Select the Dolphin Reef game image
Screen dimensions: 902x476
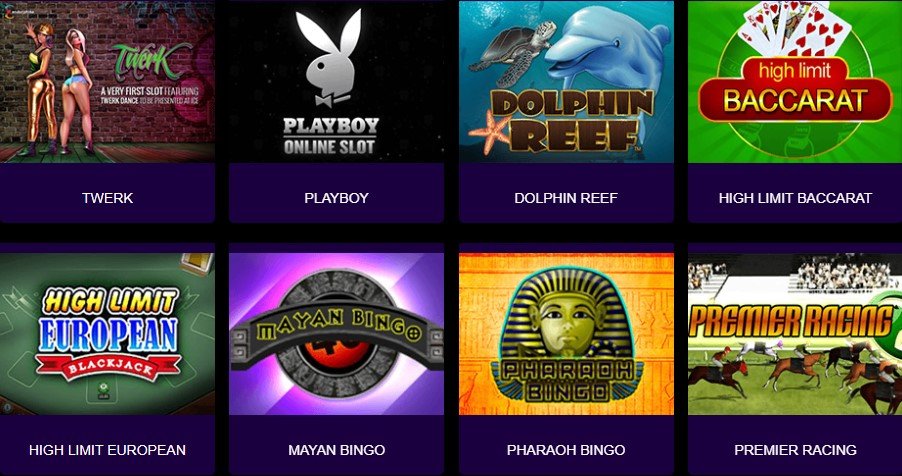566,81
